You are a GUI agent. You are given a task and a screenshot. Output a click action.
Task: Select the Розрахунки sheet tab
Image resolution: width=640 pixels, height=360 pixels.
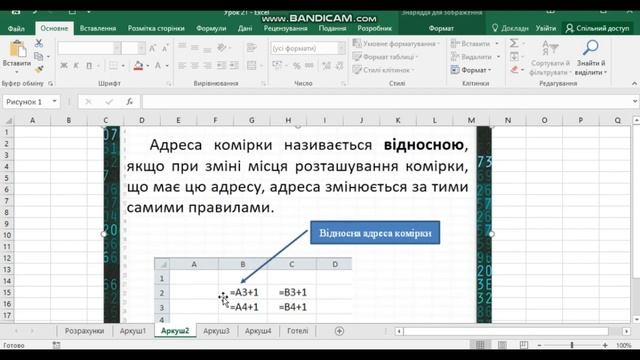84,331
